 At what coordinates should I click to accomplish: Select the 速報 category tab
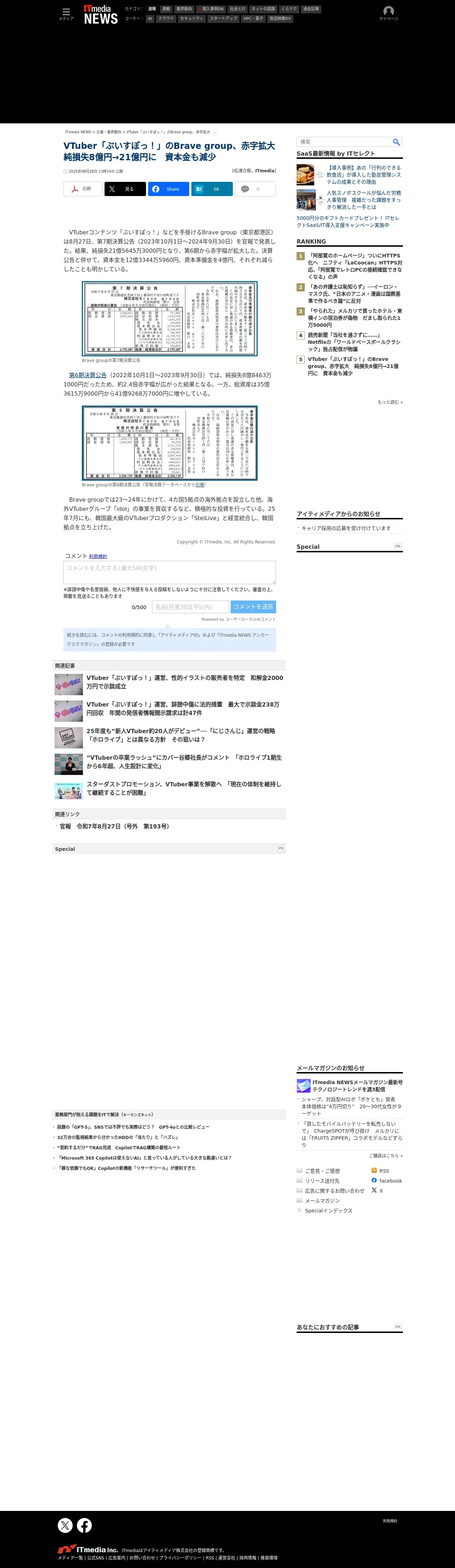click(x=151, y=9)
